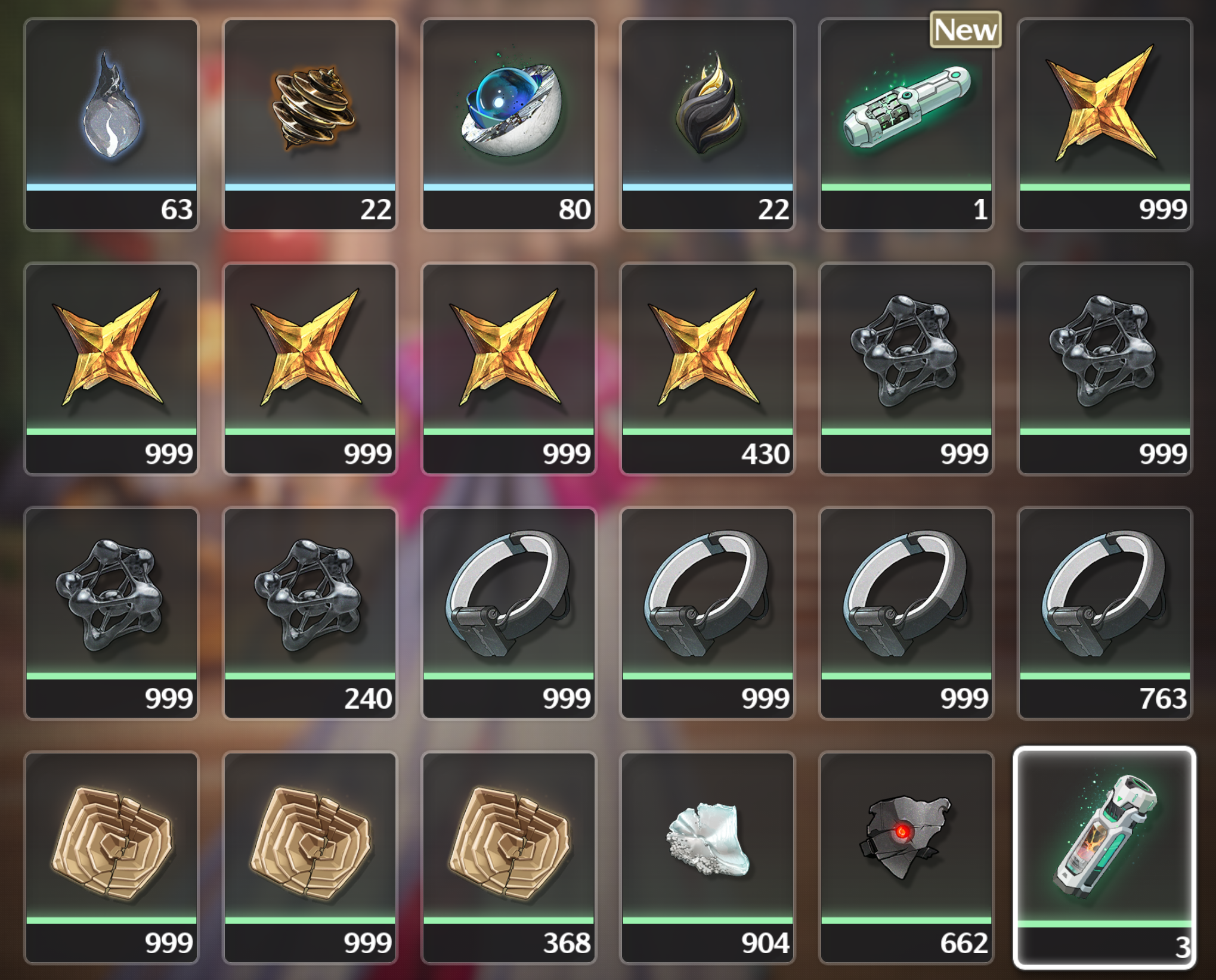This screenshot has height=980, width=1216.
Task: Choose the second tan fossil slab item
Action: pos(310,858)
